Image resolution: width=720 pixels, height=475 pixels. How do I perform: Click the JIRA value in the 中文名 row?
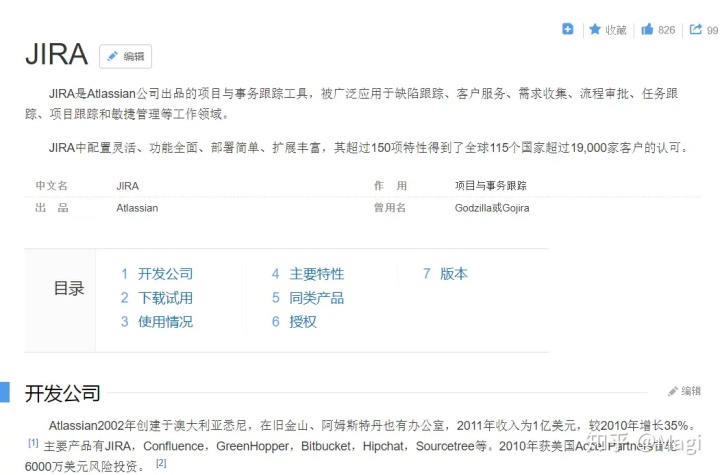128,186
